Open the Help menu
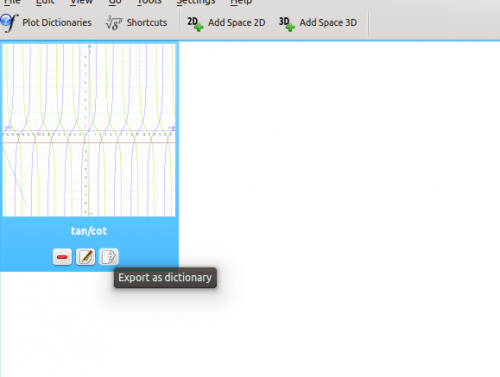The height and width of the screenshot is (377, 500). pyautogui.click(x=241, y=2)
